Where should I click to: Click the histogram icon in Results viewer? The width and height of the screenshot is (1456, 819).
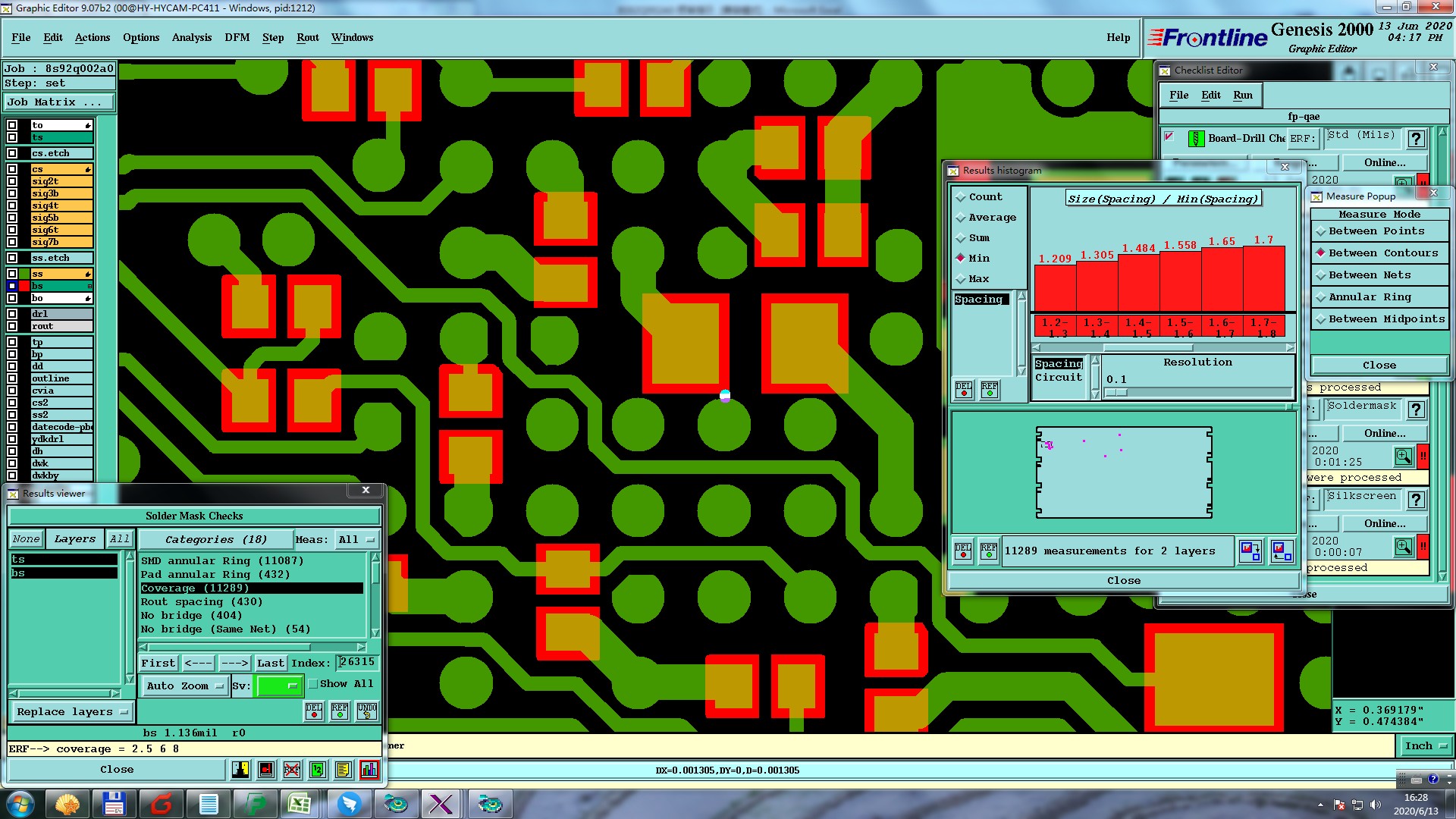369,770
